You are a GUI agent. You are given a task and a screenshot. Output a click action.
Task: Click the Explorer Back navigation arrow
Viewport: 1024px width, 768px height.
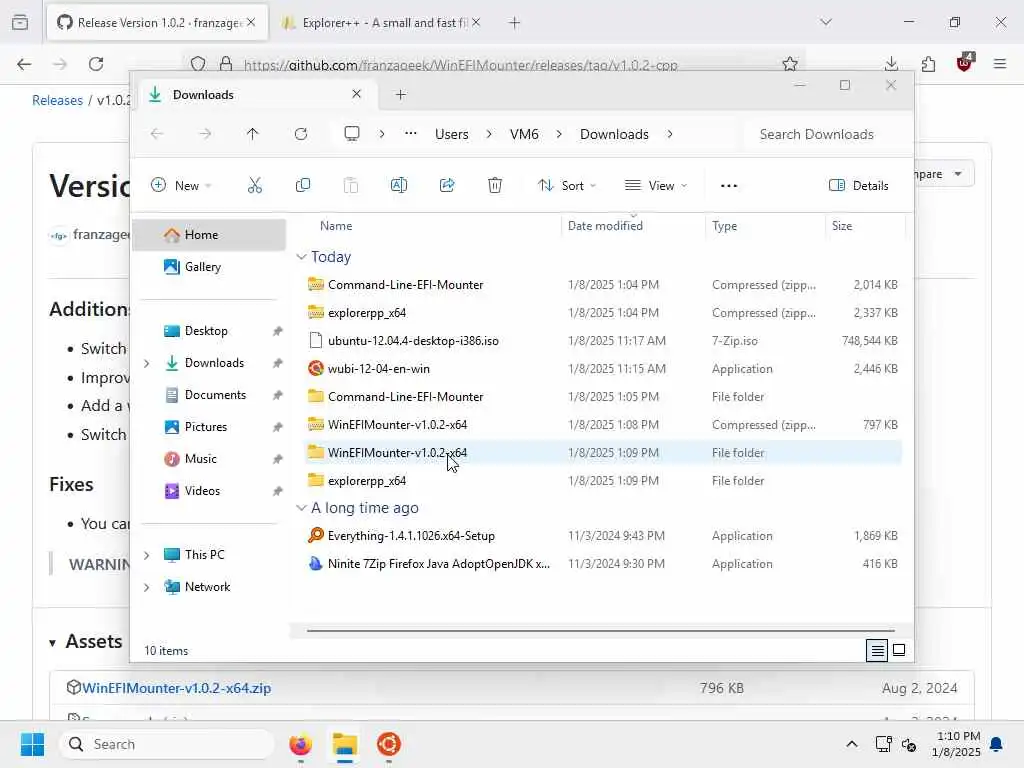point(157,134)
